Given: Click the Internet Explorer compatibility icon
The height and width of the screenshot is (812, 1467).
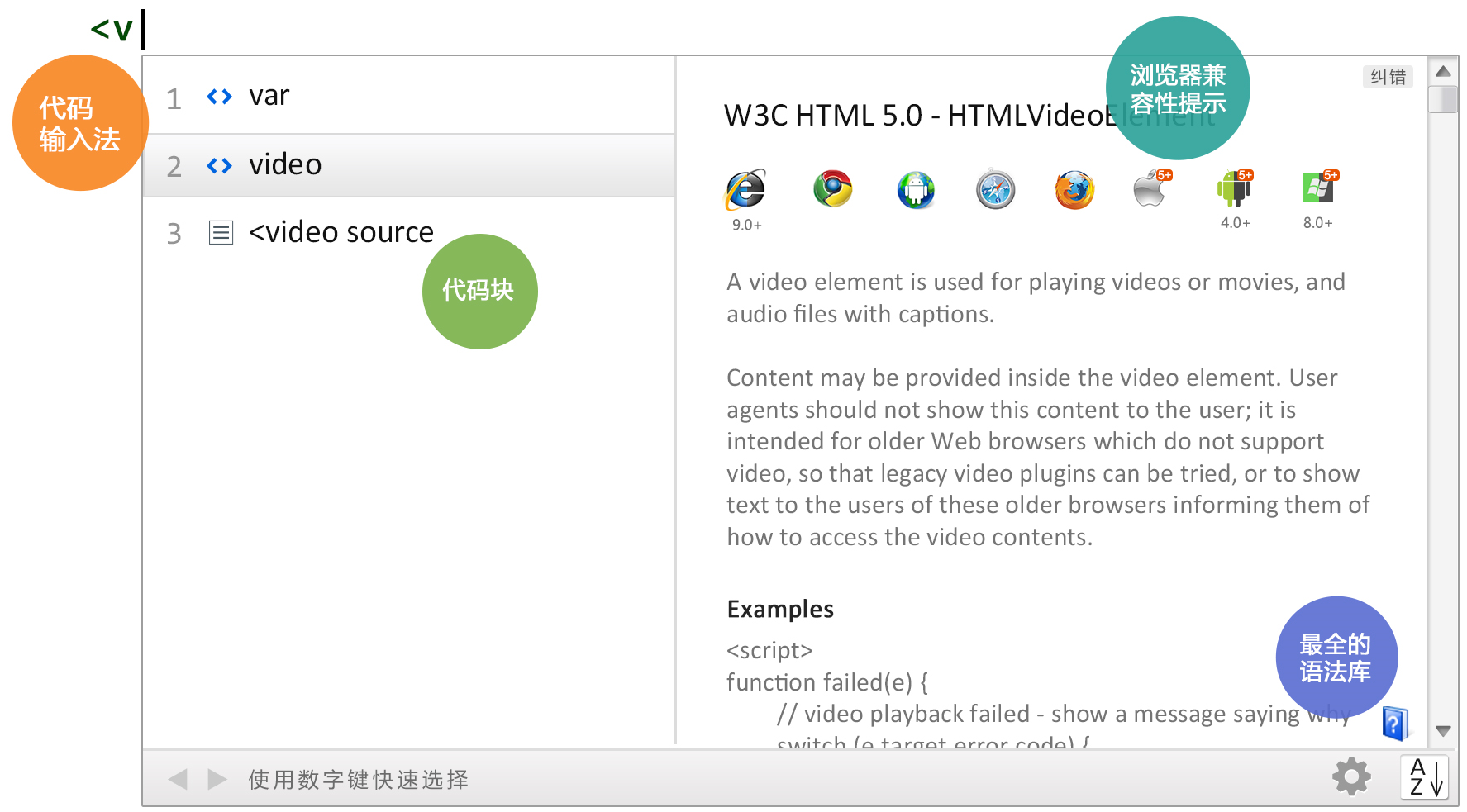Looking at the screenshot, I should (746, 190).
